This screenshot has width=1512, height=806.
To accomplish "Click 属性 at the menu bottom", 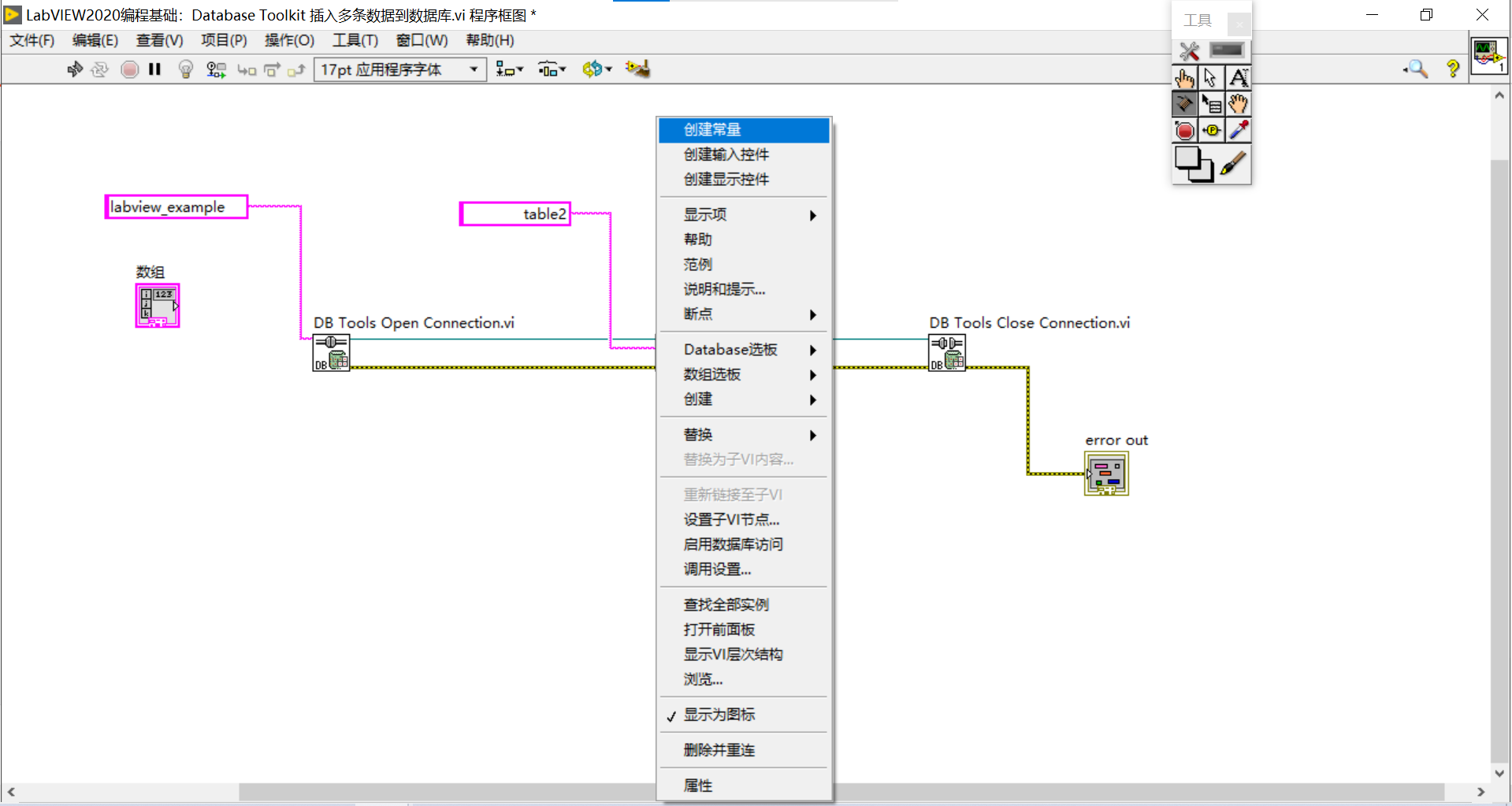I will [x=697, y=785].
